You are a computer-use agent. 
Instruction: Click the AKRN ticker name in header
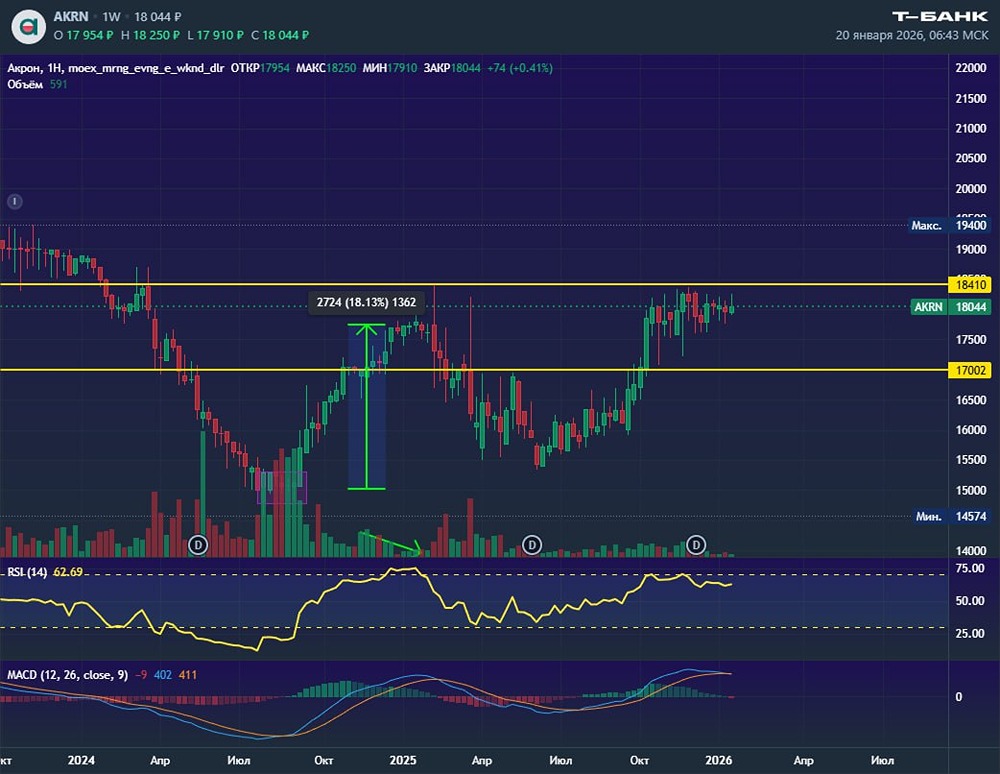(x=71, y=17)
